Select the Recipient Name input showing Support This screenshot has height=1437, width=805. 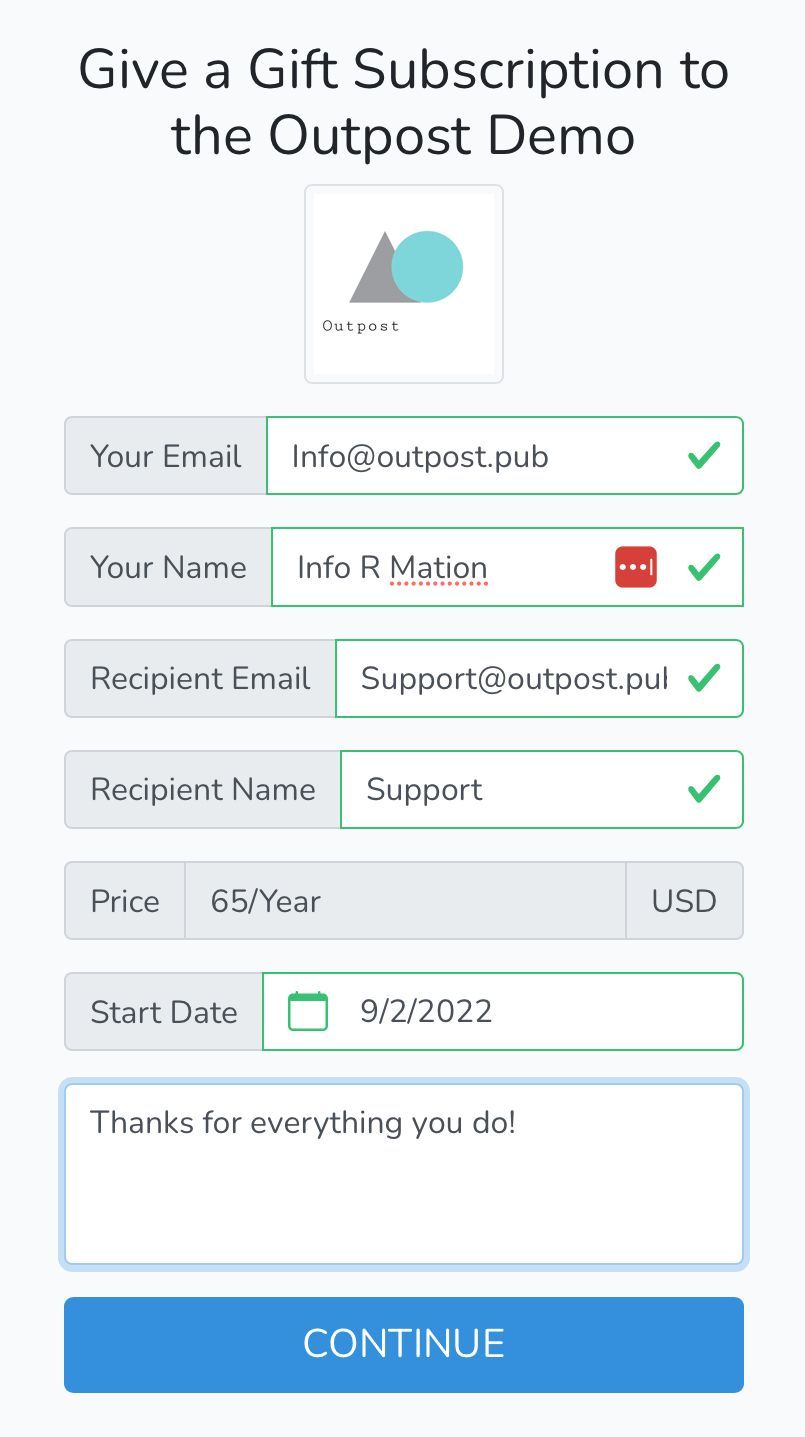[x=542, y=789]
